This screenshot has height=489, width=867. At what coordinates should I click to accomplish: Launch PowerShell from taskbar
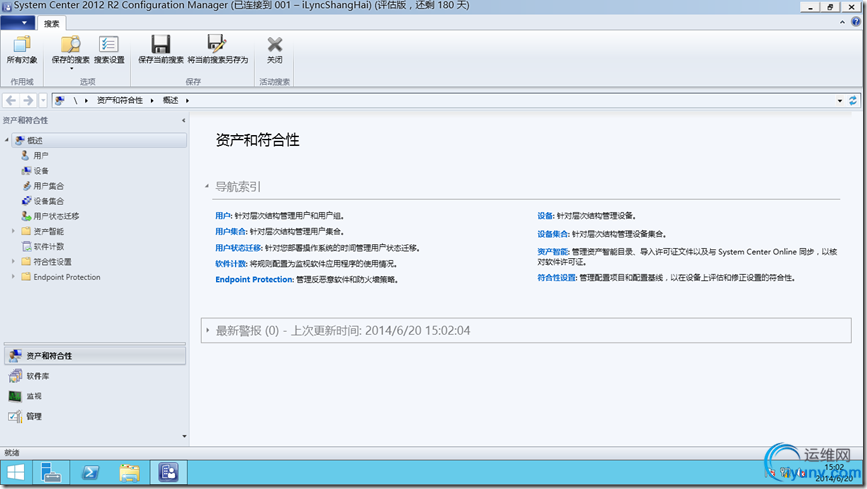[90, 472]
